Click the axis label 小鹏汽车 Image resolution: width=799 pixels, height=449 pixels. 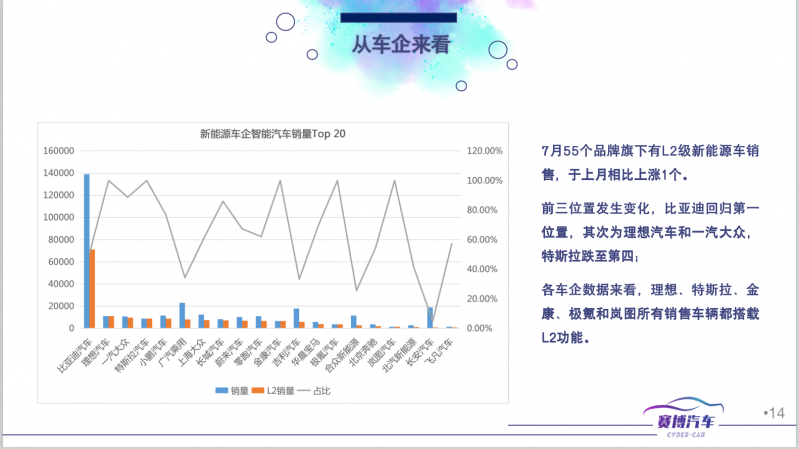point(154,352)
